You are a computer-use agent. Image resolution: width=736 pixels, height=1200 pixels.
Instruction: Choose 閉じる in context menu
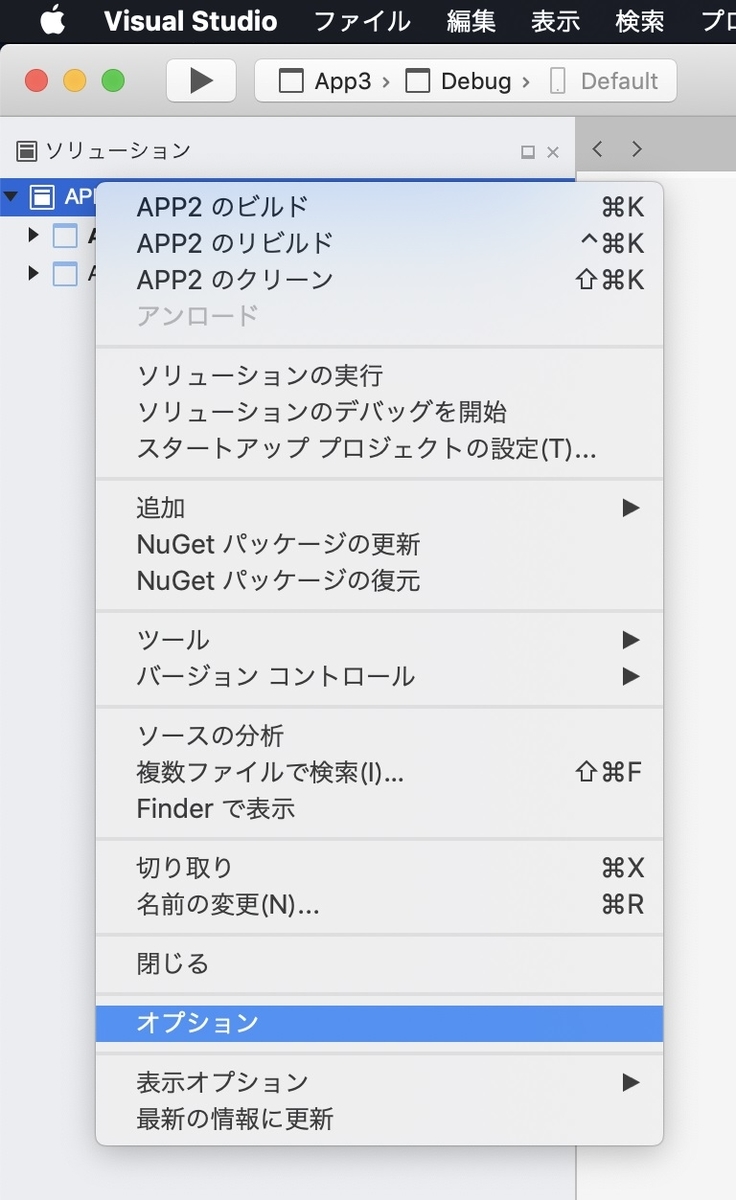(x=379, y=964)
